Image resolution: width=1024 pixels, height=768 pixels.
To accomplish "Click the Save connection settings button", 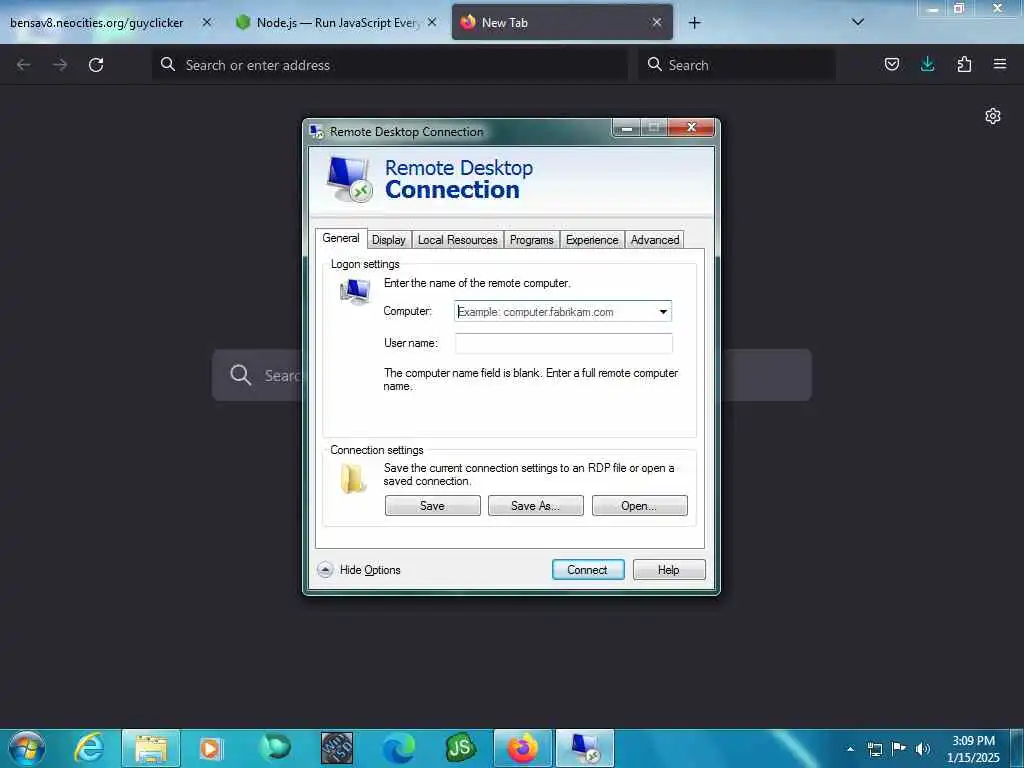I will [432, 505].
